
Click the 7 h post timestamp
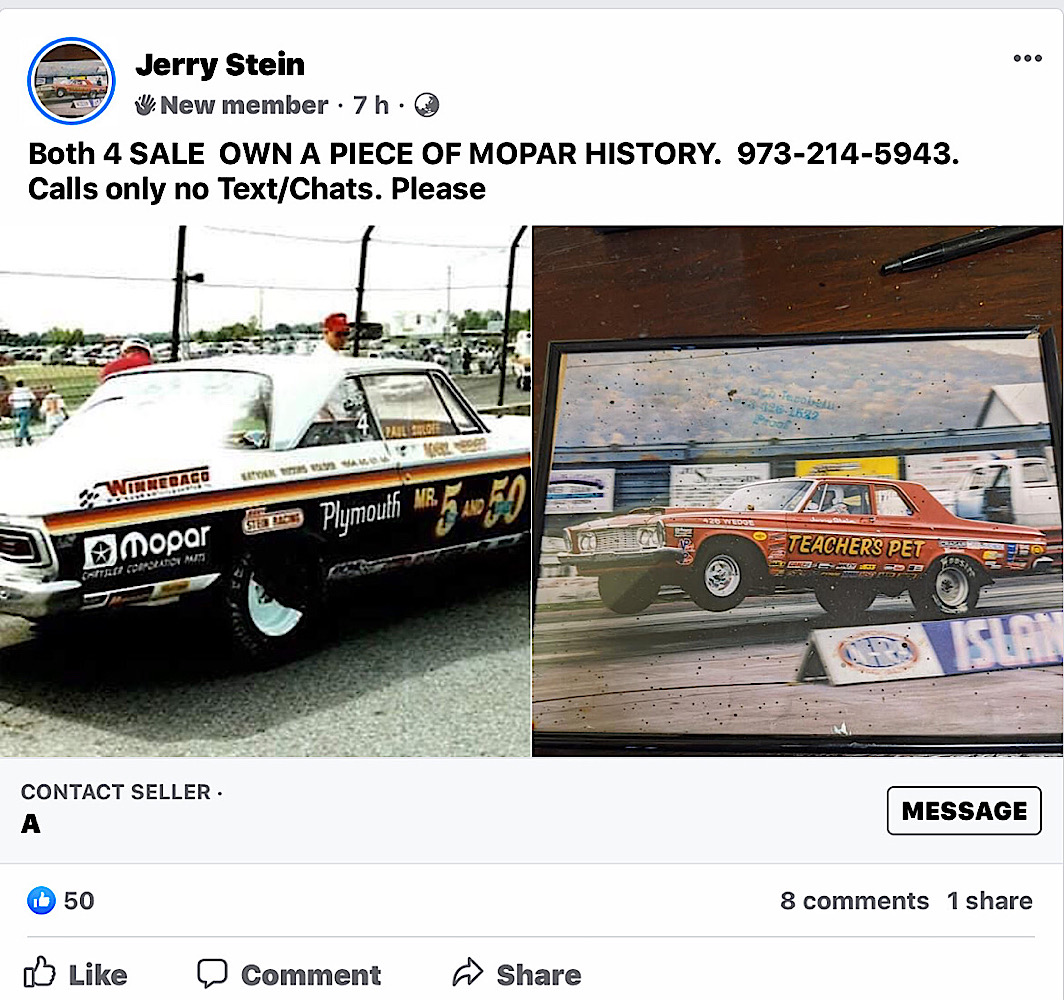click(370, 105)
